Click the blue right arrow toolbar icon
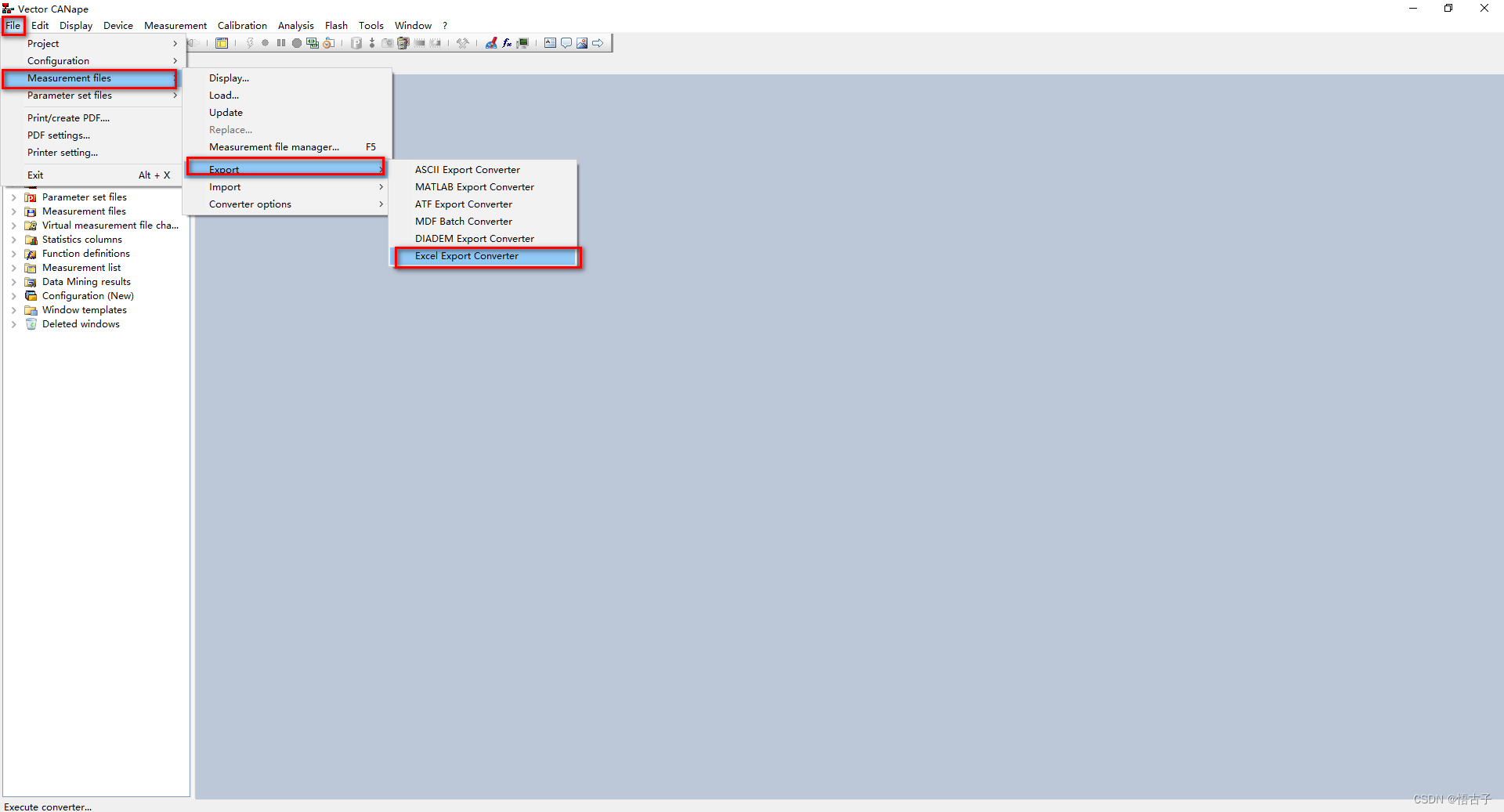The height and width of the screenshot is (812, 1504). point(598,43)
